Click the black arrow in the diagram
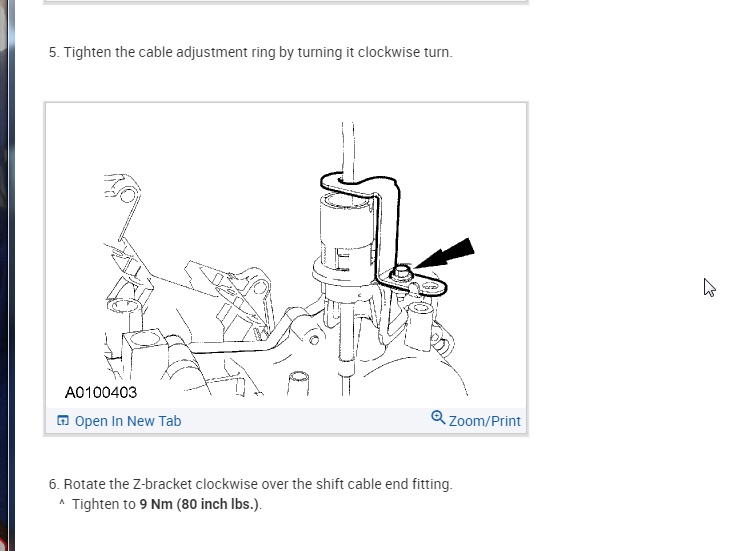738x551 pixels. [x=445, y=253]
